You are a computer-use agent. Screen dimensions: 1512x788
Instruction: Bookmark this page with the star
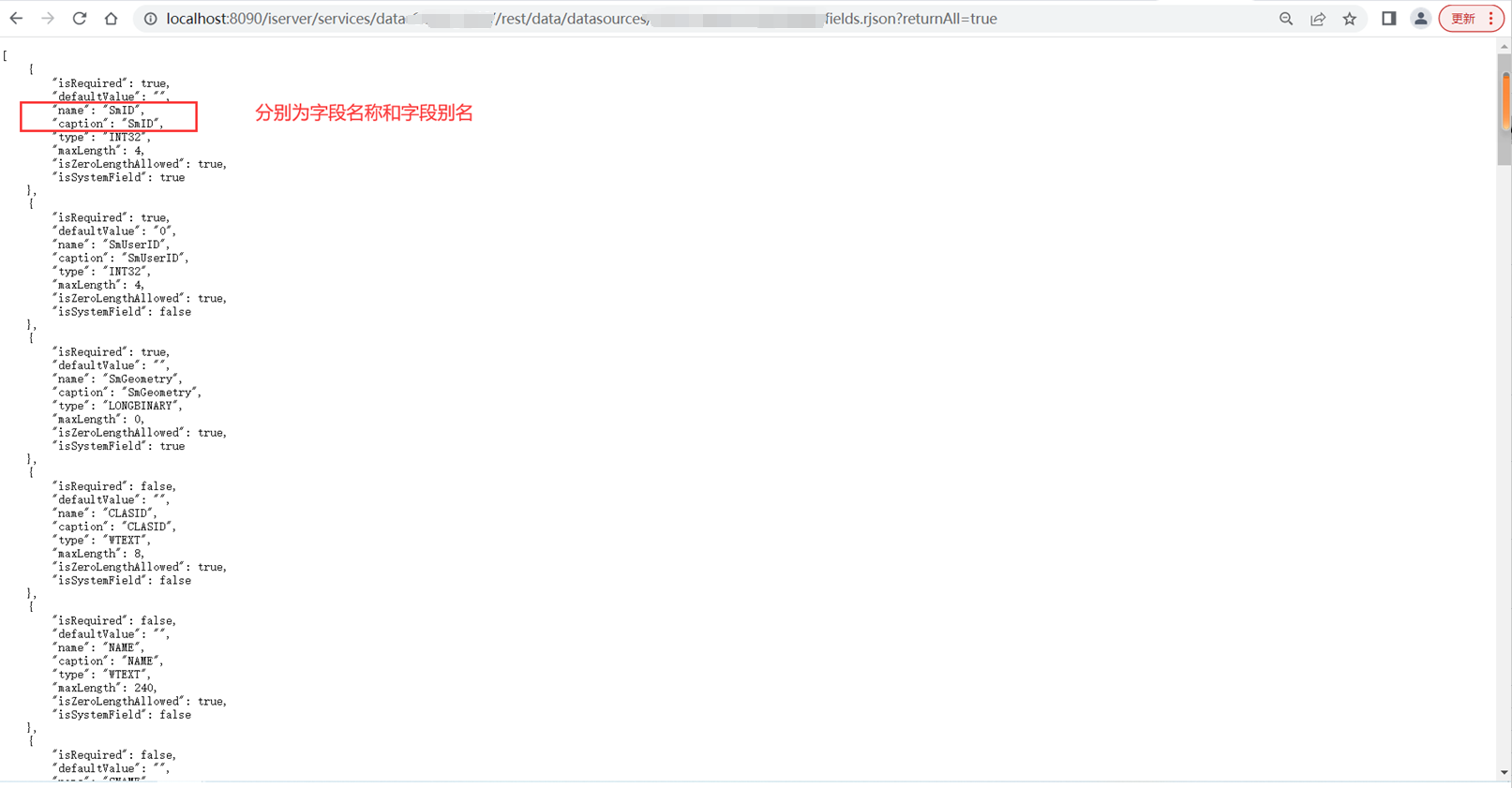[x=1350, y=19]
